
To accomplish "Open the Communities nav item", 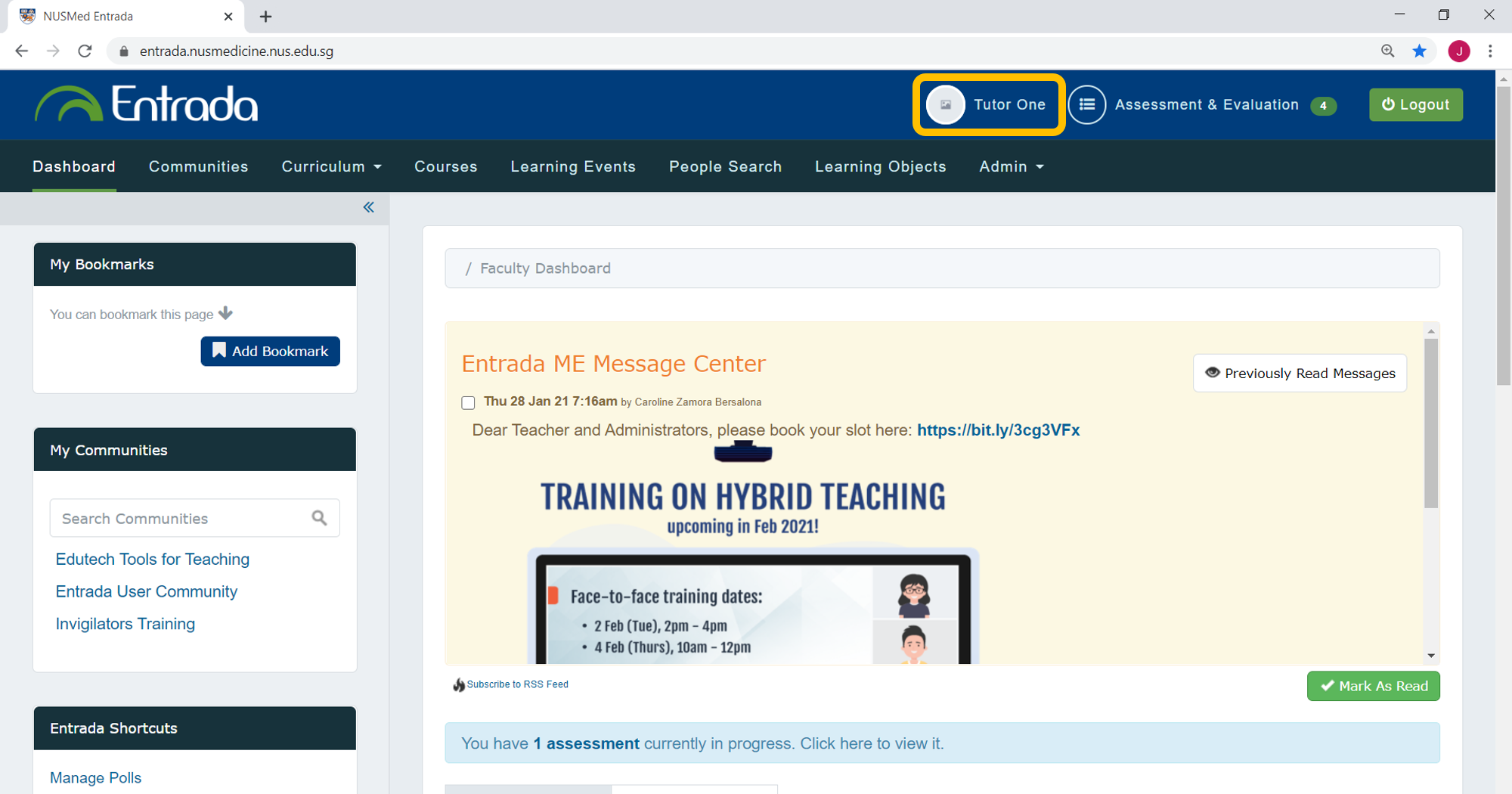I will 198,166.
